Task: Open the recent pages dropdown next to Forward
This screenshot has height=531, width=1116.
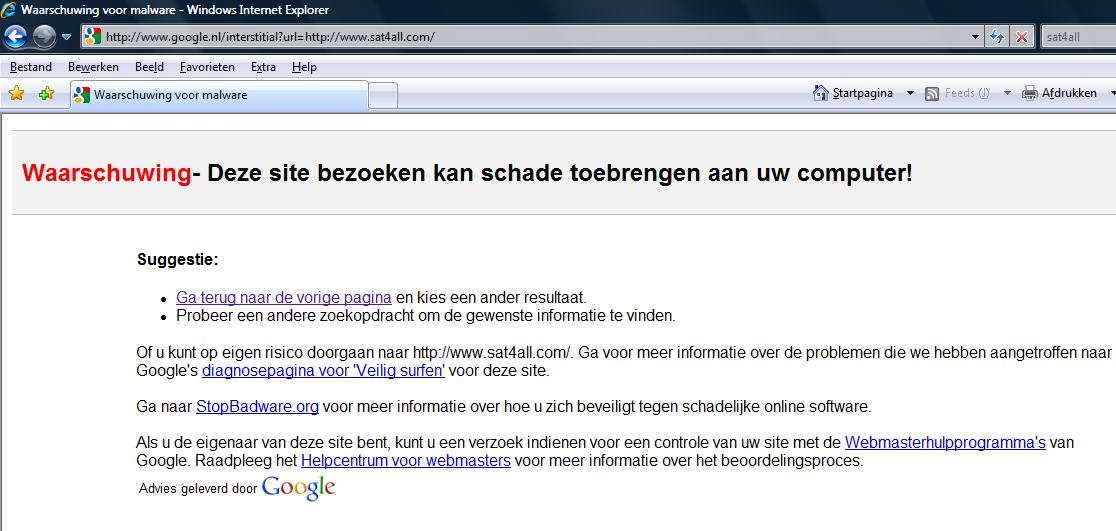Action: click(x=67, y=37)
